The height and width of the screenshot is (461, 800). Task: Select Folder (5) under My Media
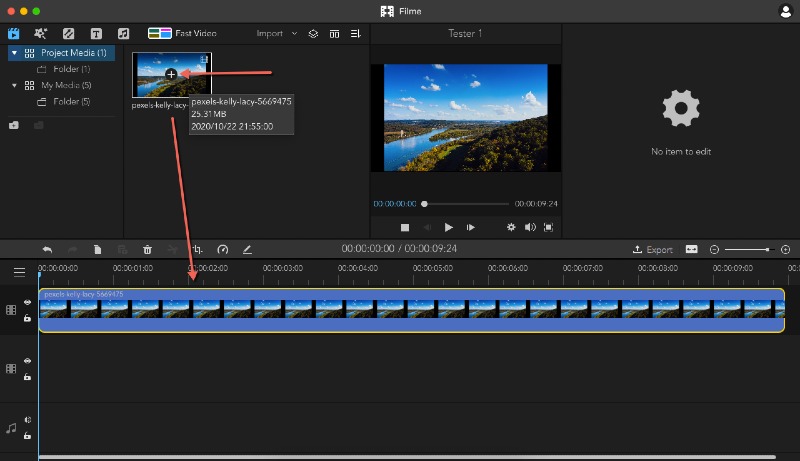(71, 101)
